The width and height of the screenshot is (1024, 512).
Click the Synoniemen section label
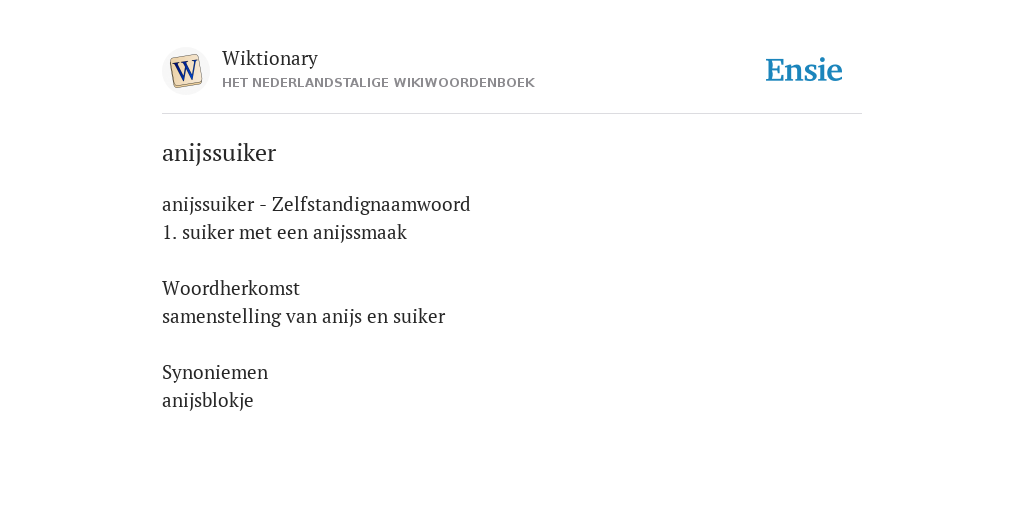click(215, 372)
